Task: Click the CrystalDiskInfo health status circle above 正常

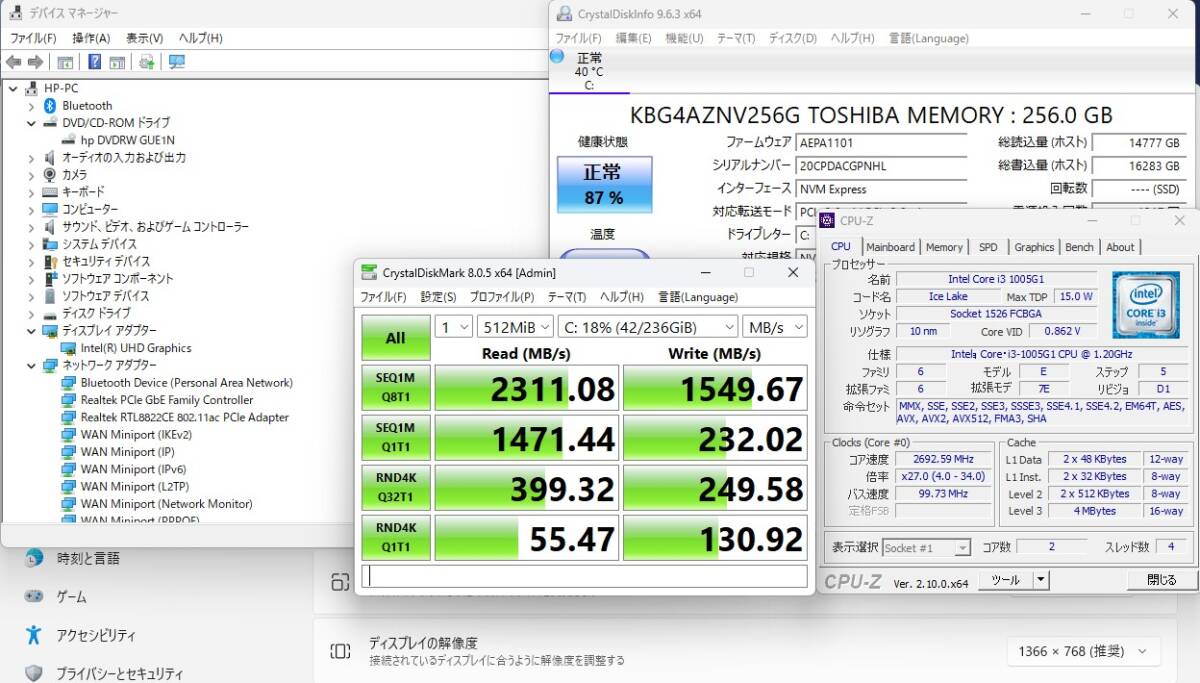Action: (557, 55)
